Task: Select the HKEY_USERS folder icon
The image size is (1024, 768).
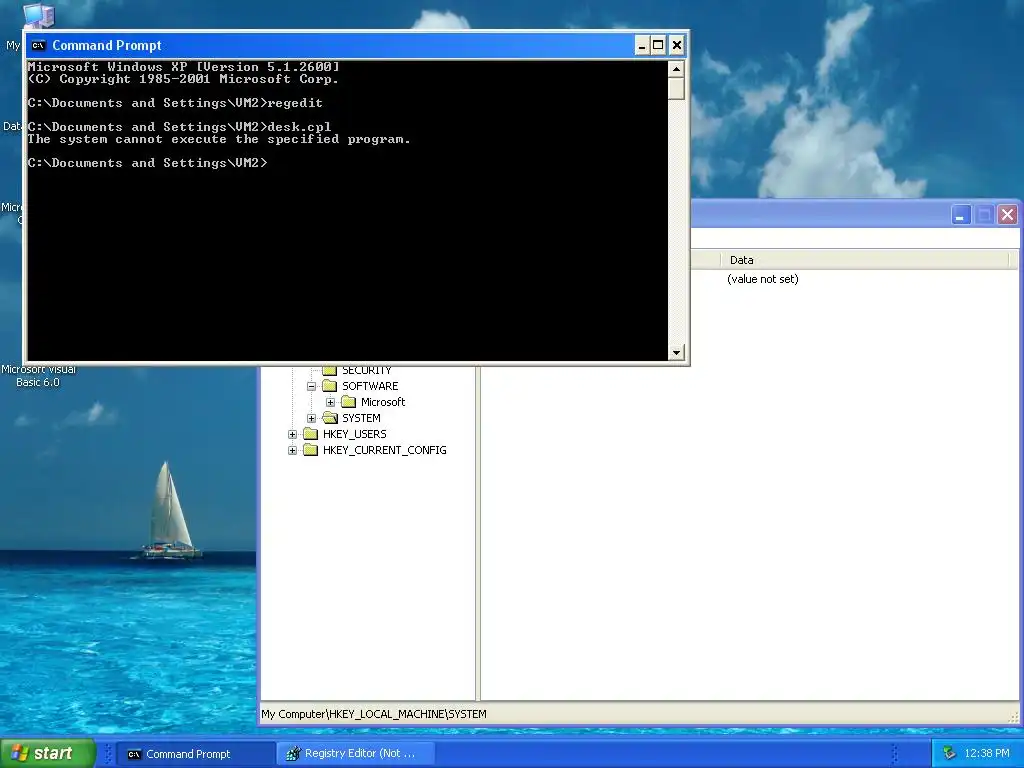Action: click(x=310, y=434)
